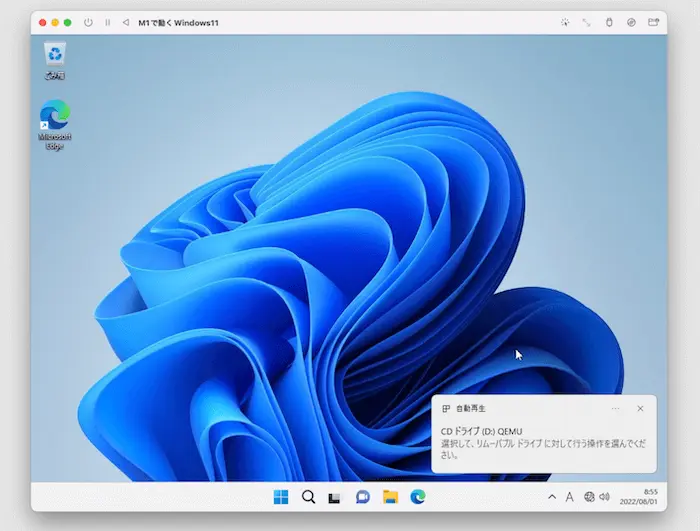Click the restart triangle icon in title bar

126,22
